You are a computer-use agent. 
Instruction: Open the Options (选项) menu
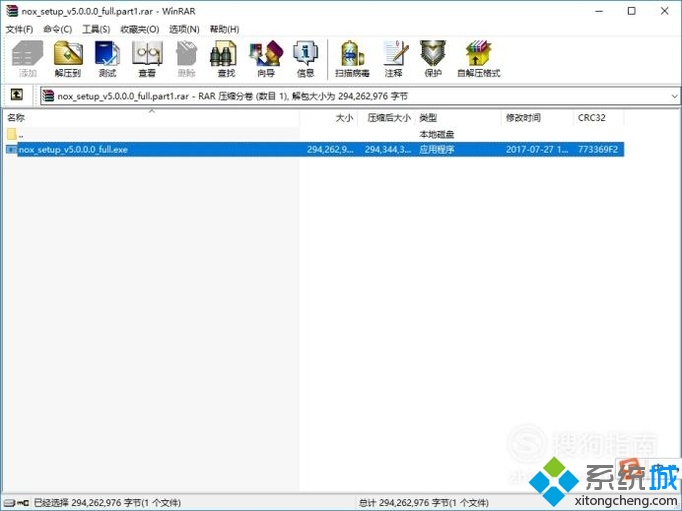pos(184,29)
